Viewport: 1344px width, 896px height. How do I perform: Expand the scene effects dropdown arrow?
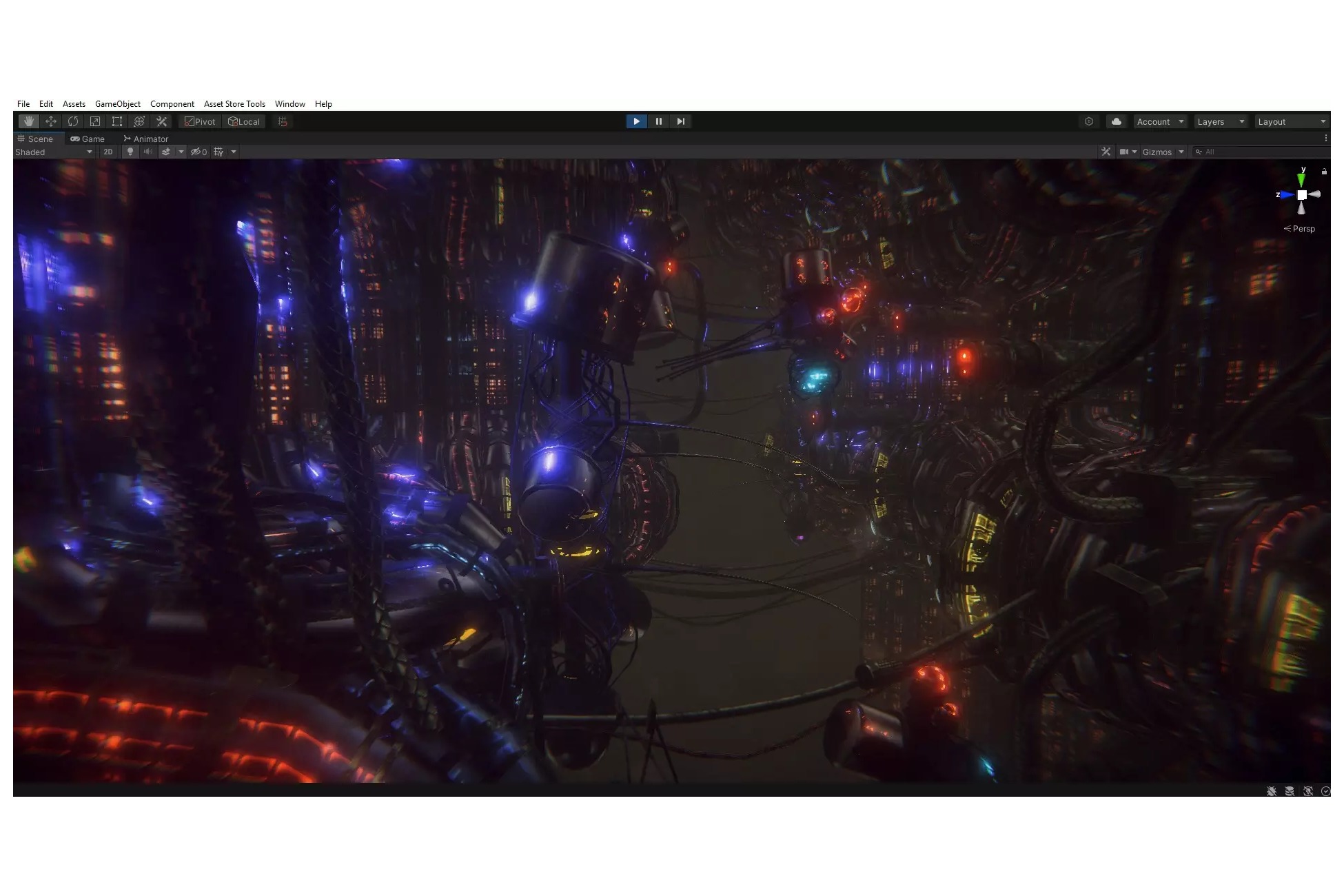tap(181, 152)
